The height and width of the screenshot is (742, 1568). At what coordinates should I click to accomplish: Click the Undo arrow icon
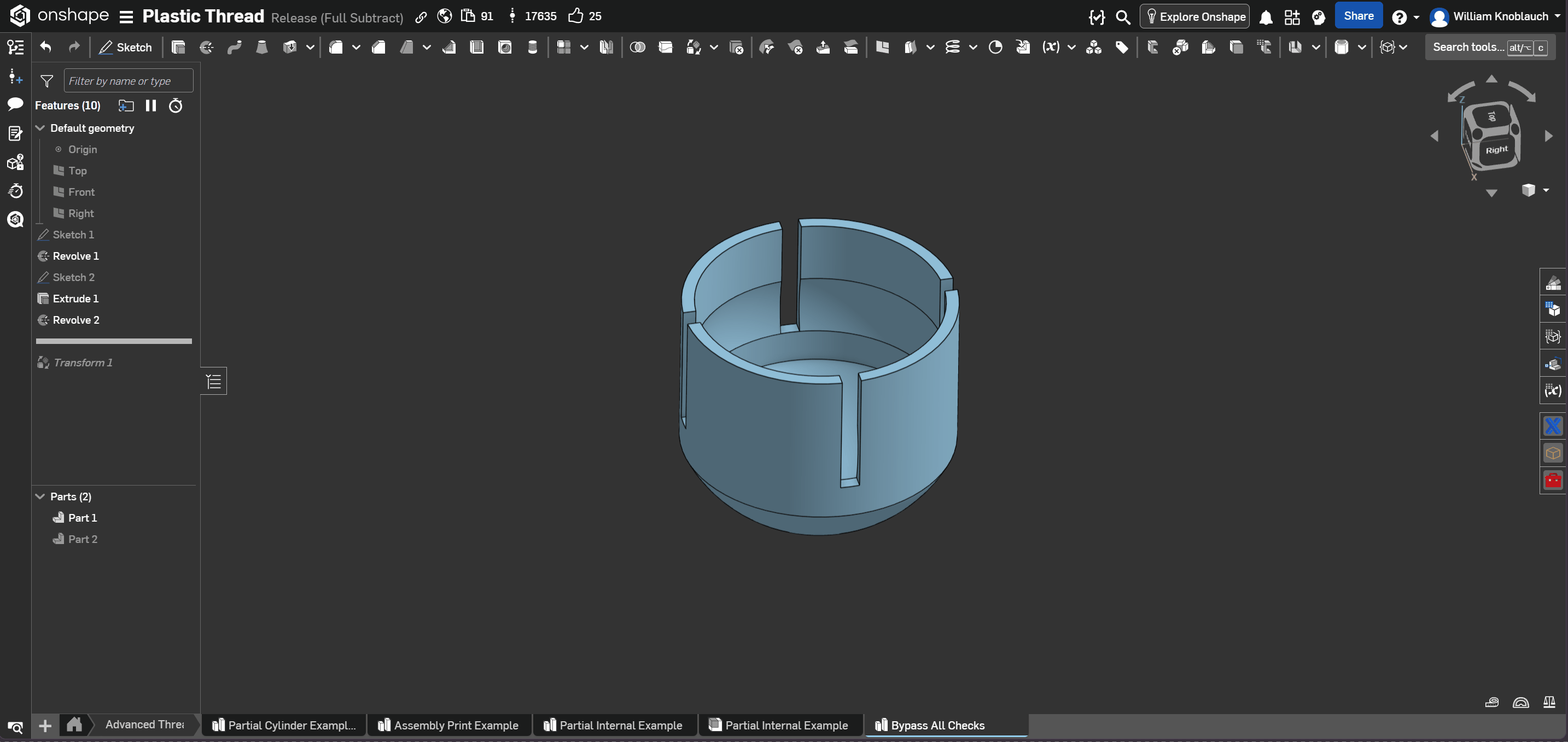point(45,47)
